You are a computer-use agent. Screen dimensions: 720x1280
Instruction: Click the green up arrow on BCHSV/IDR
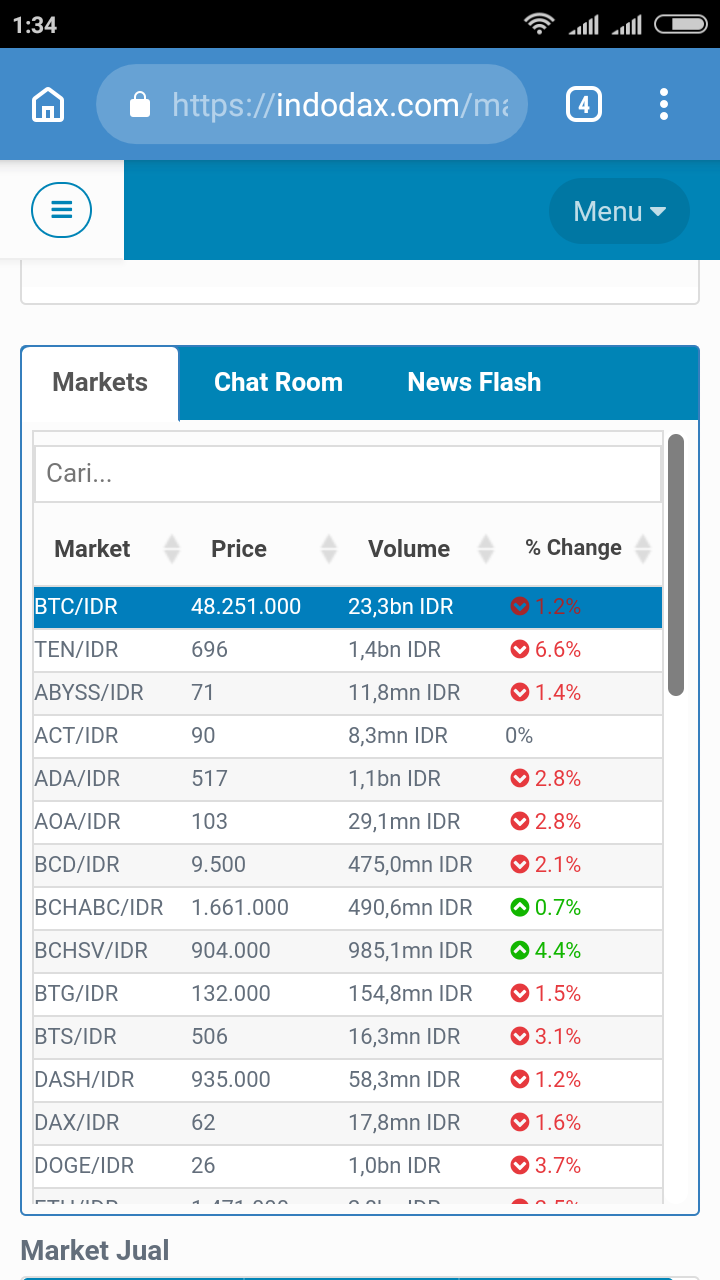(519, 951)
